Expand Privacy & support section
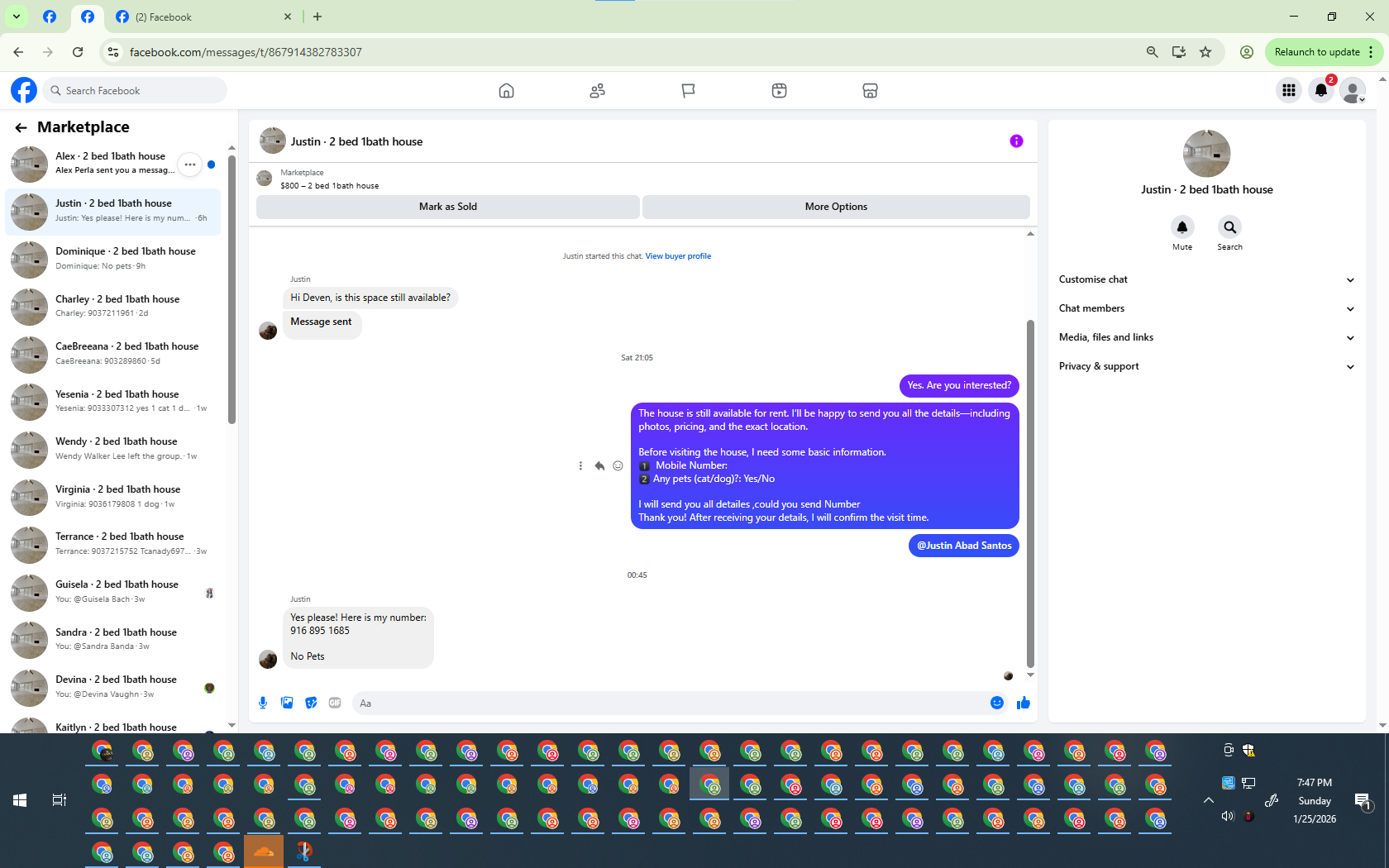The width and height of the screenshot is (1389, 868). [x=1206, y=366]
